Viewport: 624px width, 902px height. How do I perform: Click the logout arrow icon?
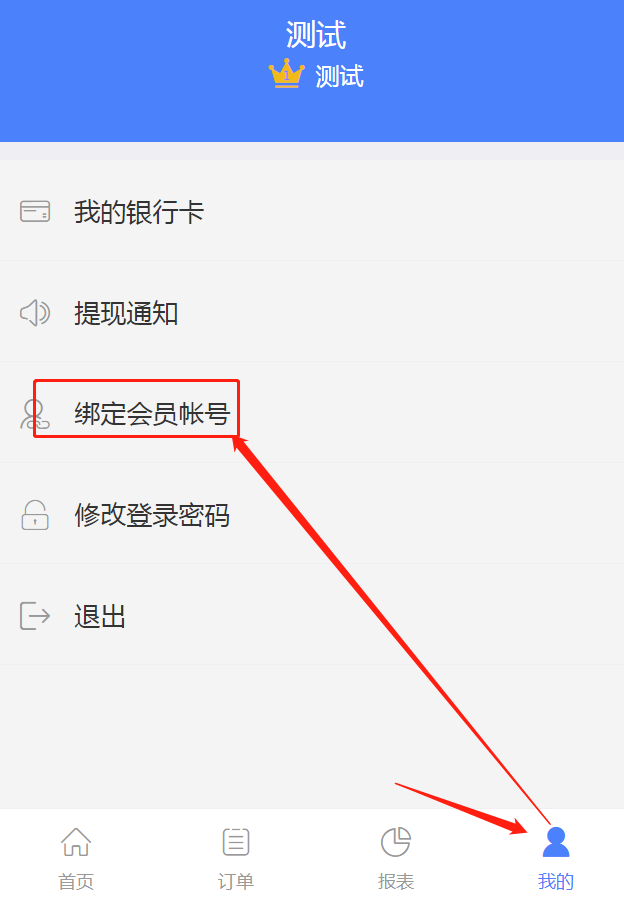coord(35,616)
